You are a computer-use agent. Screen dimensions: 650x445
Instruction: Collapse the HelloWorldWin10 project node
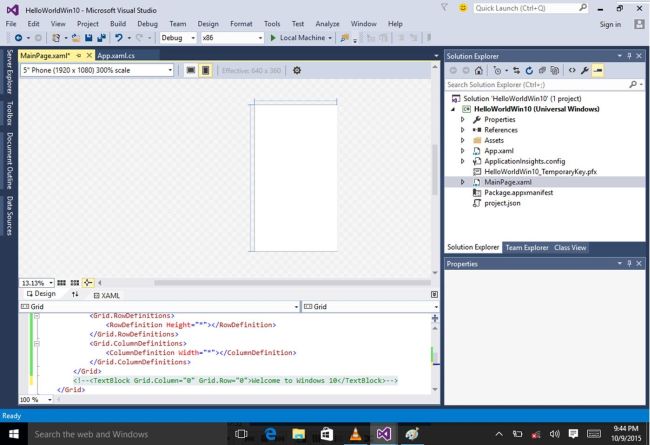pos(453,109)
